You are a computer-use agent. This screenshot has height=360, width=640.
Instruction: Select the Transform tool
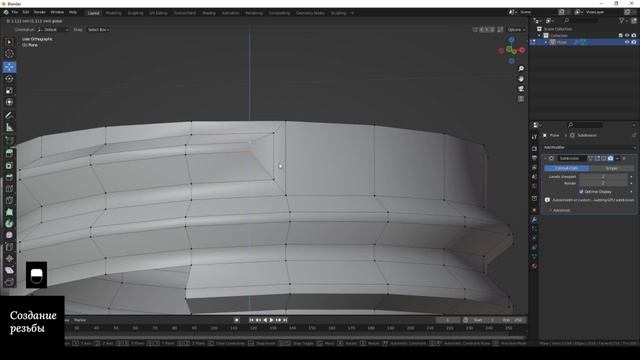pos(9,102)
